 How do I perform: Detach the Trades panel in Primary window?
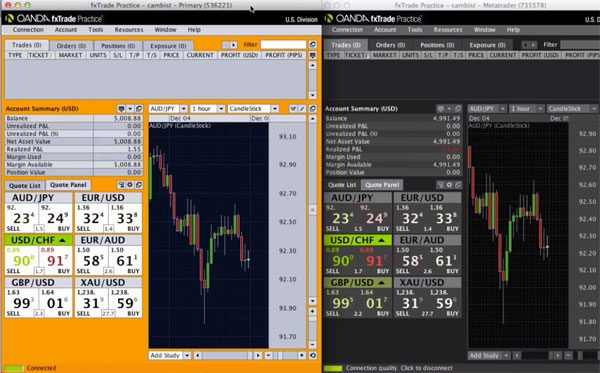point(313,45)
